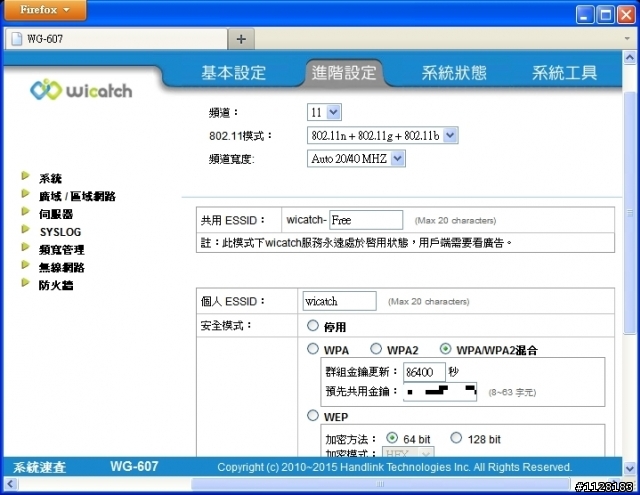
Task: Close the Firefox window
Action: pyautogui.click(x=626, y=15)
